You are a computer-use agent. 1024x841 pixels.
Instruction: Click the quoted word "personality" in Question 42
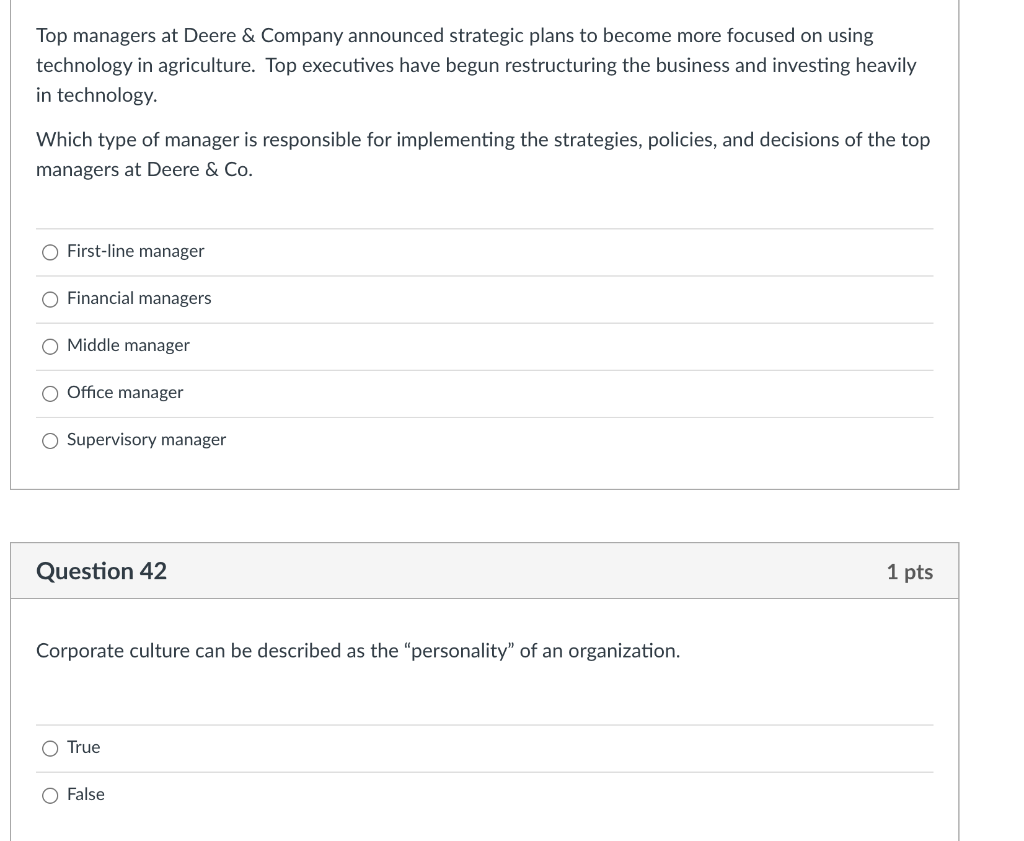[x=458, y=651]
